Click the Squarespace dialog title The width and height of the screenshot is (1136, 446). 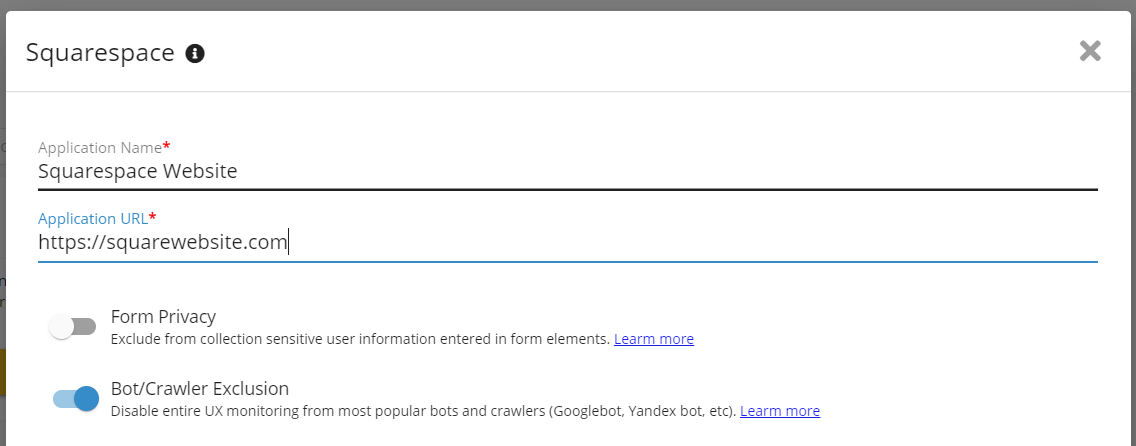100,53
